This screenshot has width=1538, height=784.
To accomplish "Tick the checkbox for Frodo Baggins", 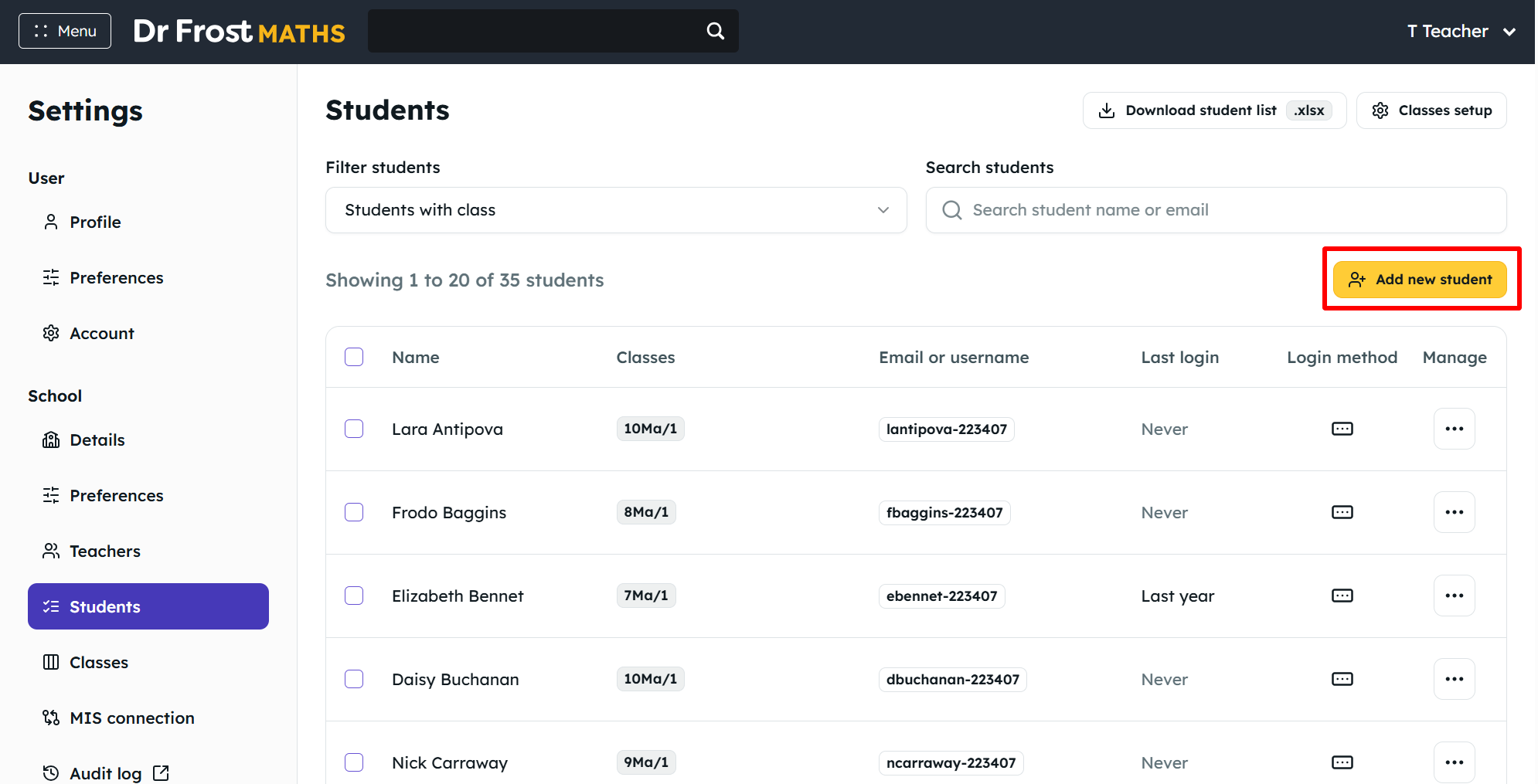I will coord(354,512).
